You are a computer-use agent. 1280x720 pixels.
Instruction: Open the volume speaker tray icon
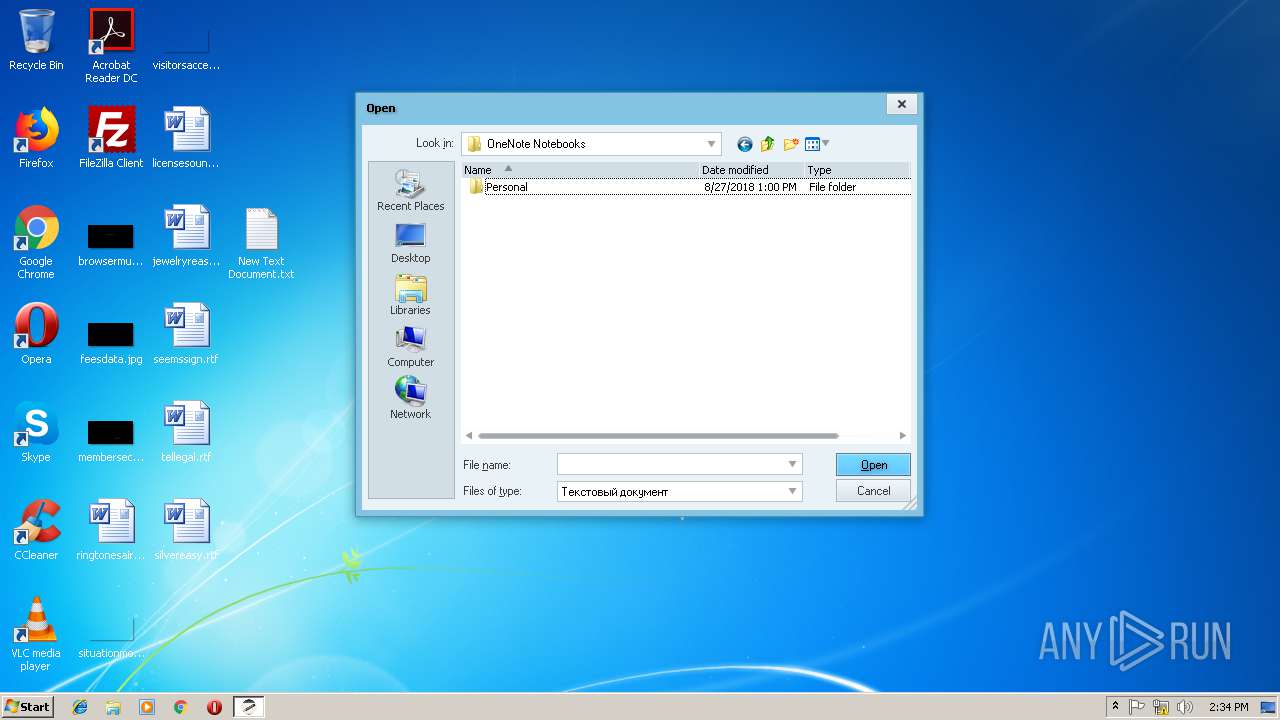click(1185, 707)
